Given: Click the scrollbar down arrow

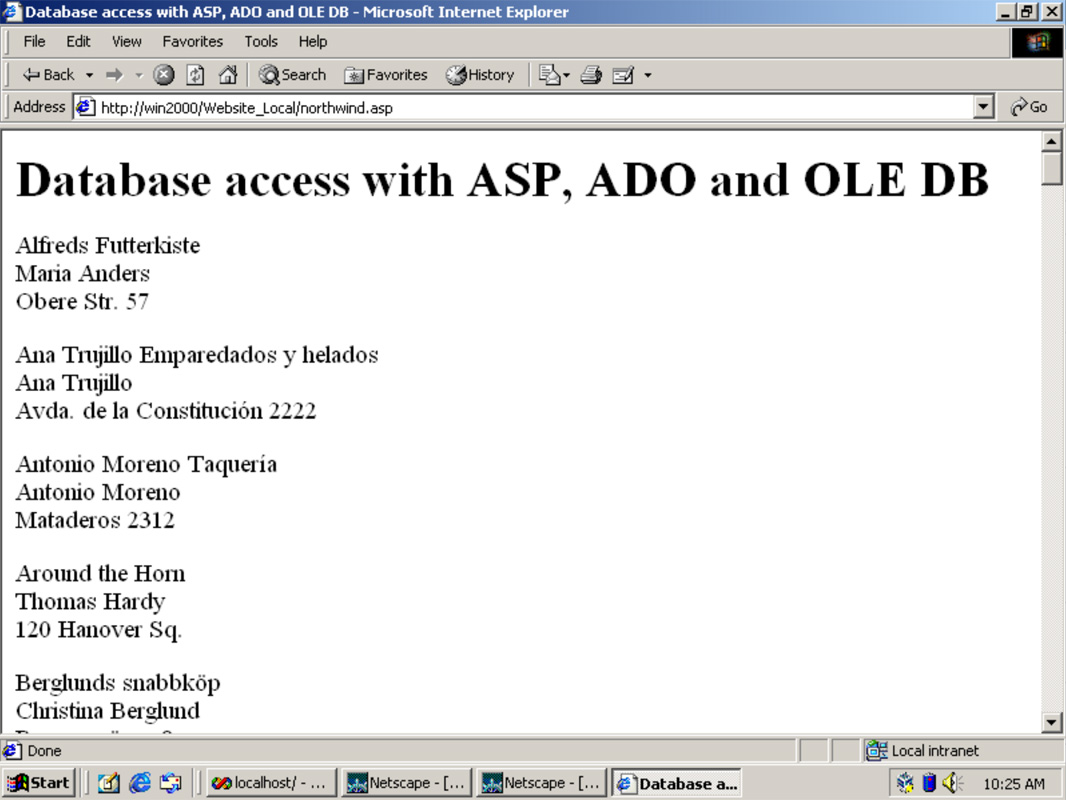Looking at the screenshot, I should [x=1052, y=723].
